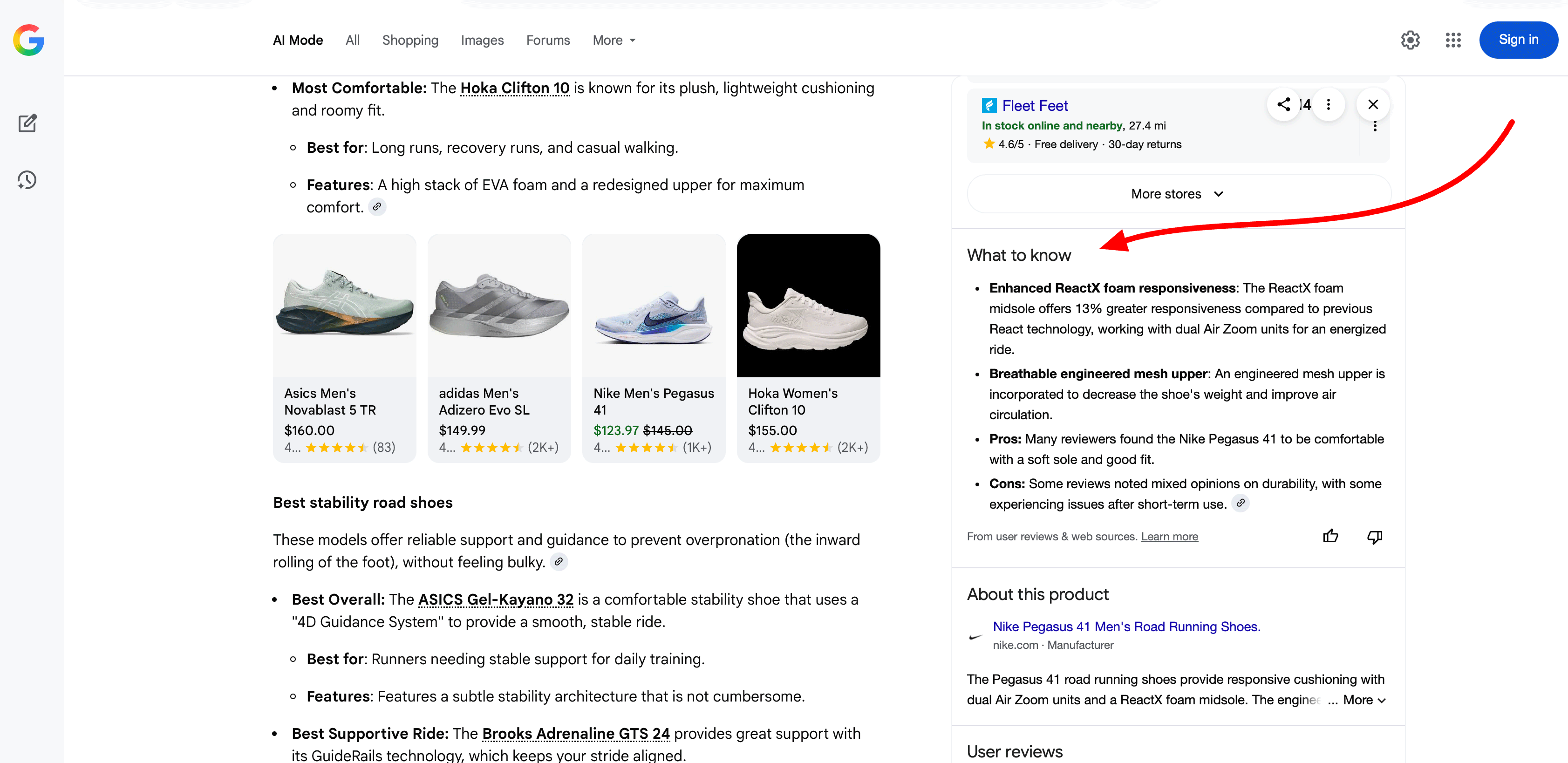Switch to the Images tab
The height and width of the screenshot is (763, 1568).
point(482,40)
